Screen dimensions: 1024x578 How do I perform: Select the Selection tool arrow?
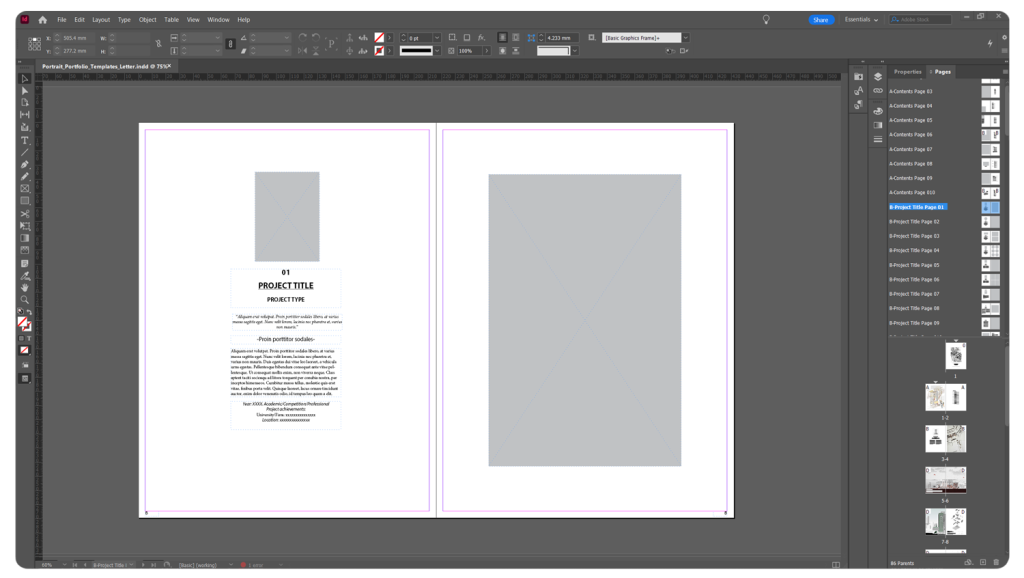pos(25,79)
